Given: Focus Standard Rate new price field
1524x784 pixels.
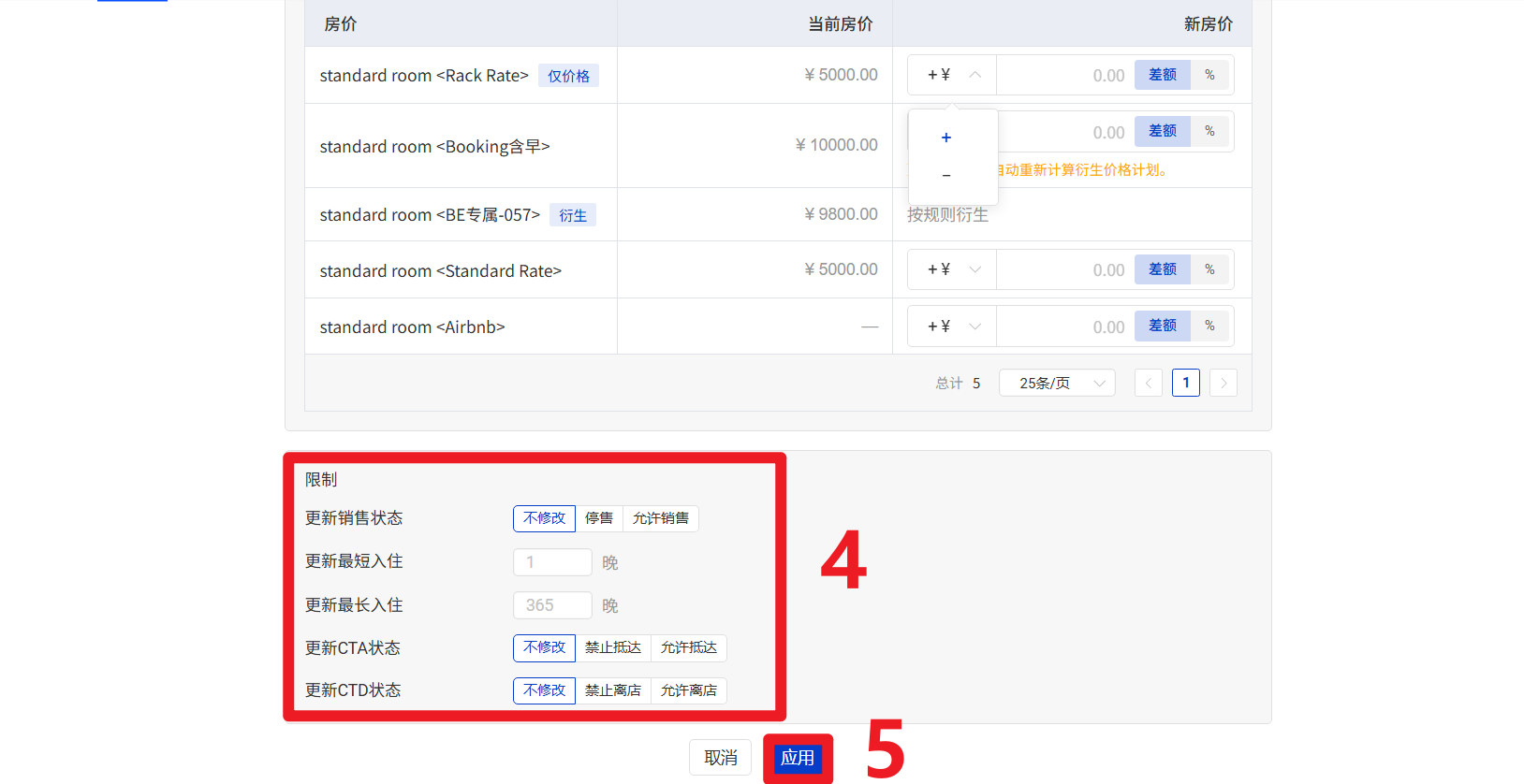Looking at the screenshot, I should tap(1065, 269).
